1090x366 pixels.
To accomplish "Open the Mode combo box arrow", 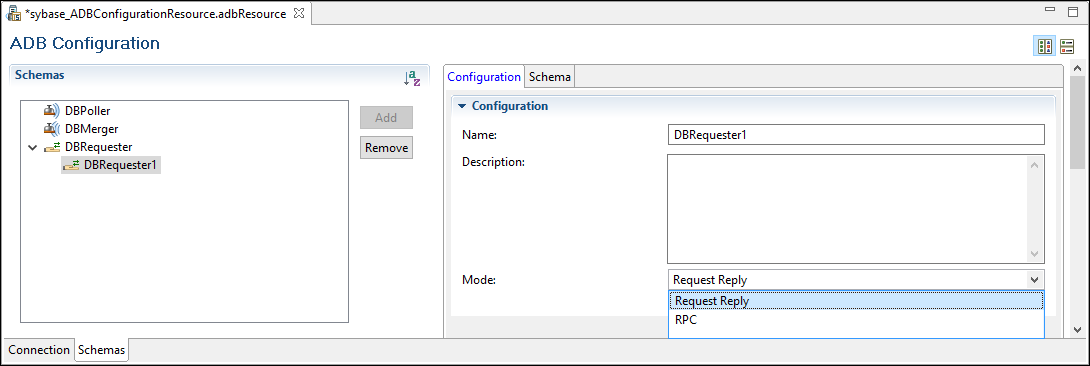I will click(1034, 280).
